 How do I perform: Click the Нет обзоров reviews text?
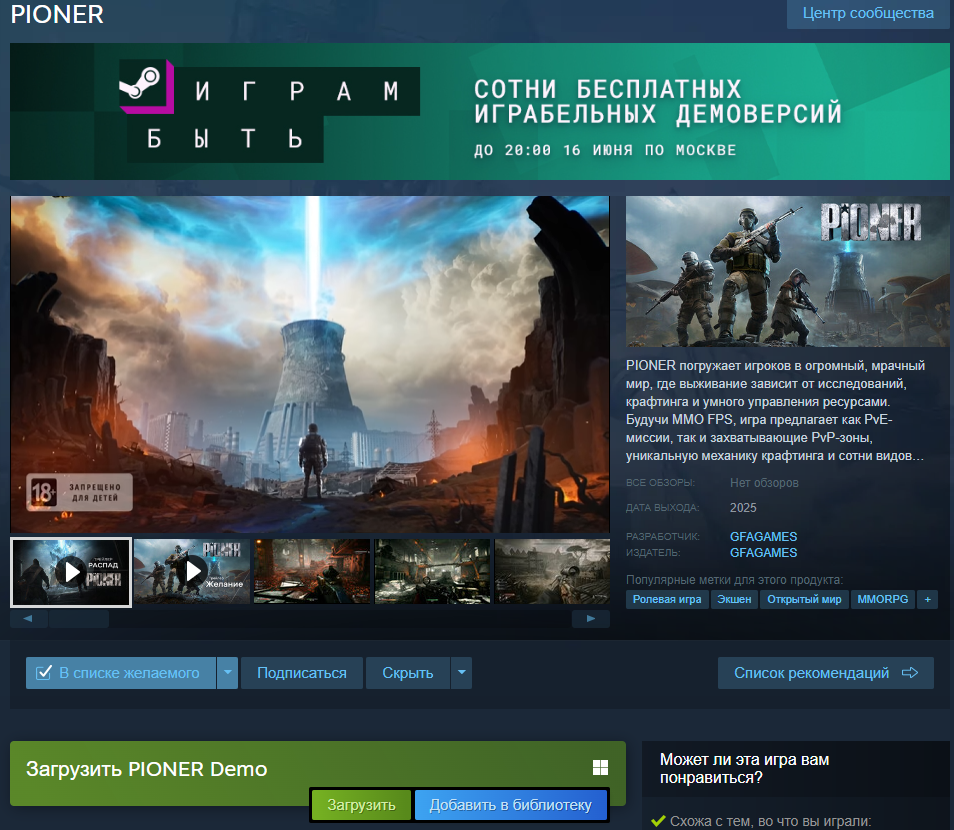[764, 483]
